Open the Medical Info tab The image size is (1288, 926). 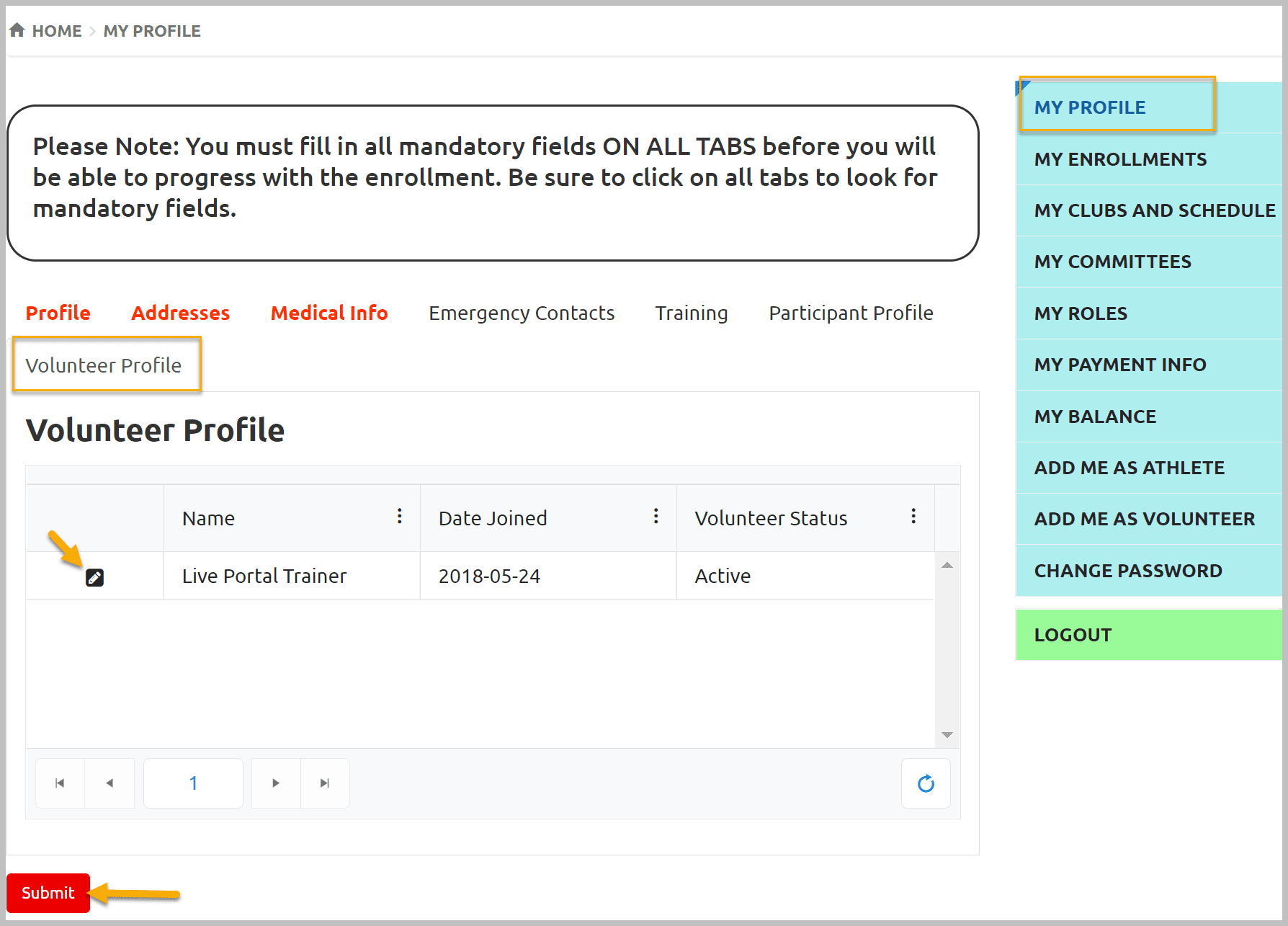coord(329,313)
